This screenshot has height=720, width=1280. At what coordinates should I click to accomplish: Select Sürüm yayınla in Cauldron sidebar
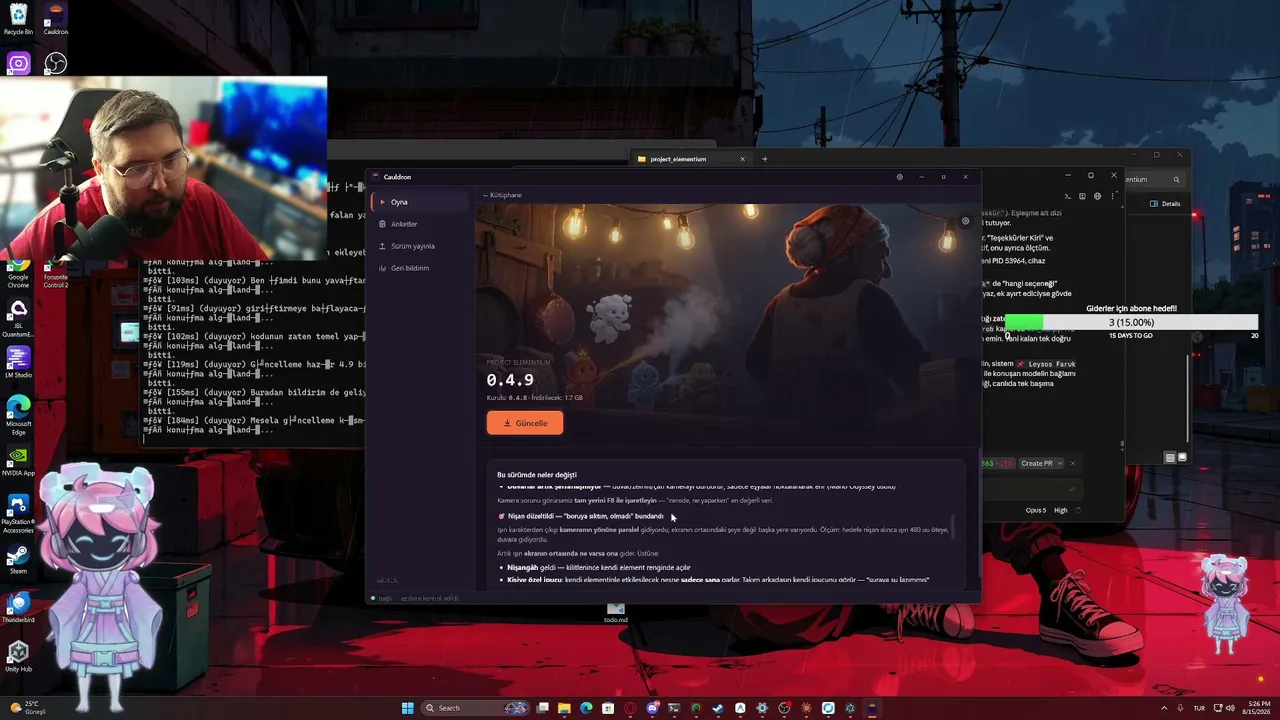point(419,246)
